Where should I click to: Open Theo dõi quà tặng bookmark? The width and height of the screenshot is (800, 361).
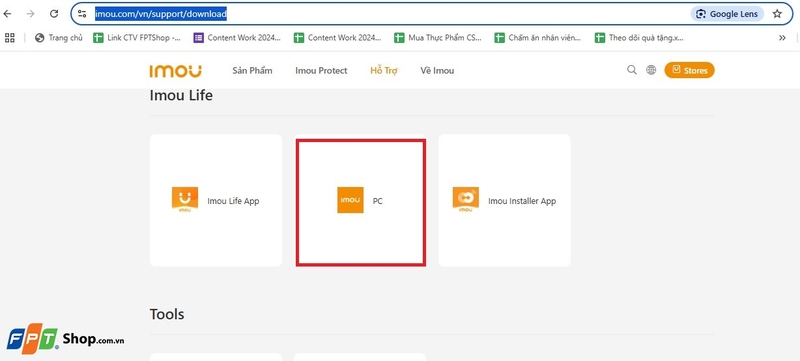pos(639,38)
